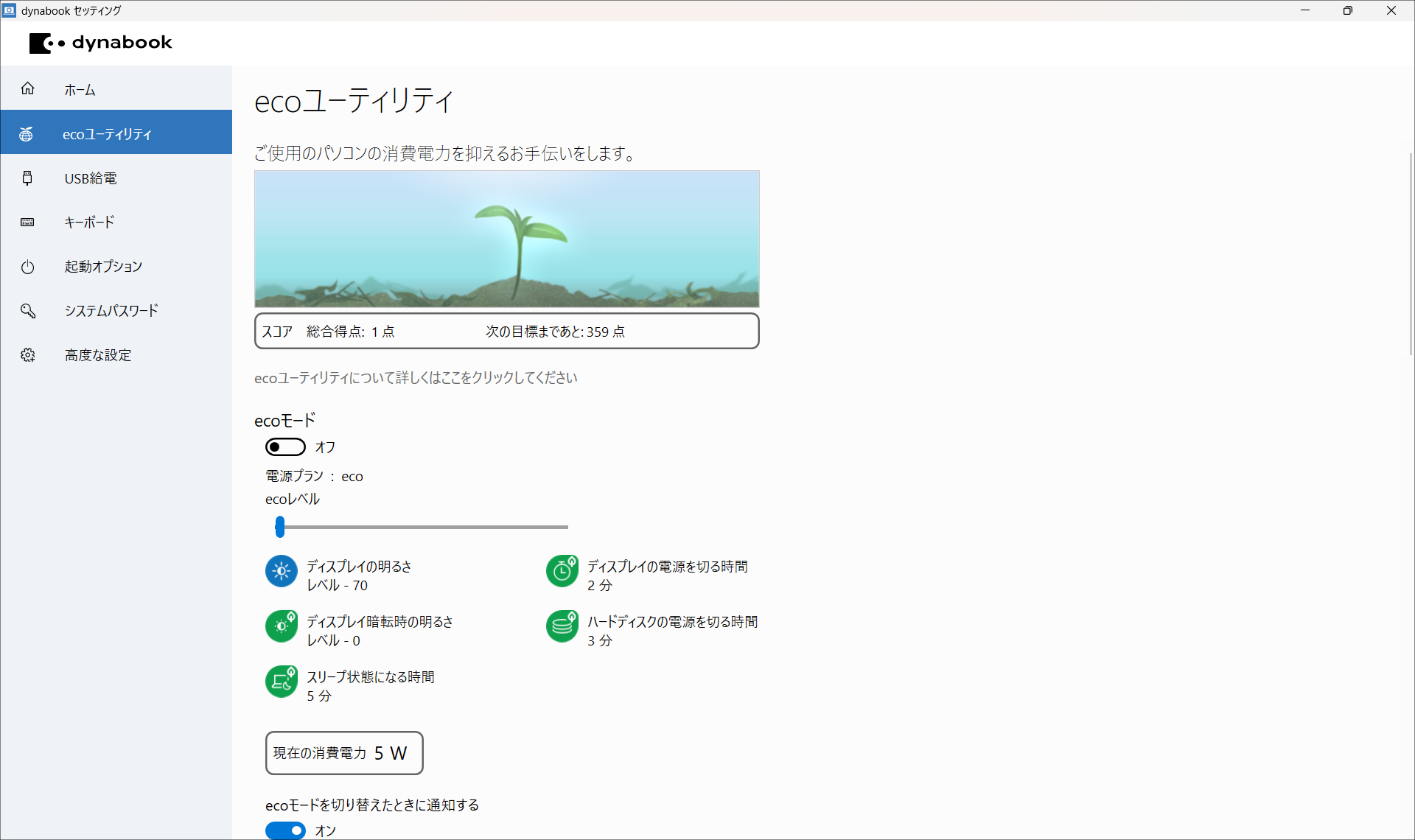Disable eco mode switch notifications
This screenshot has height=840, width=1415.
(x=285, y=830)
